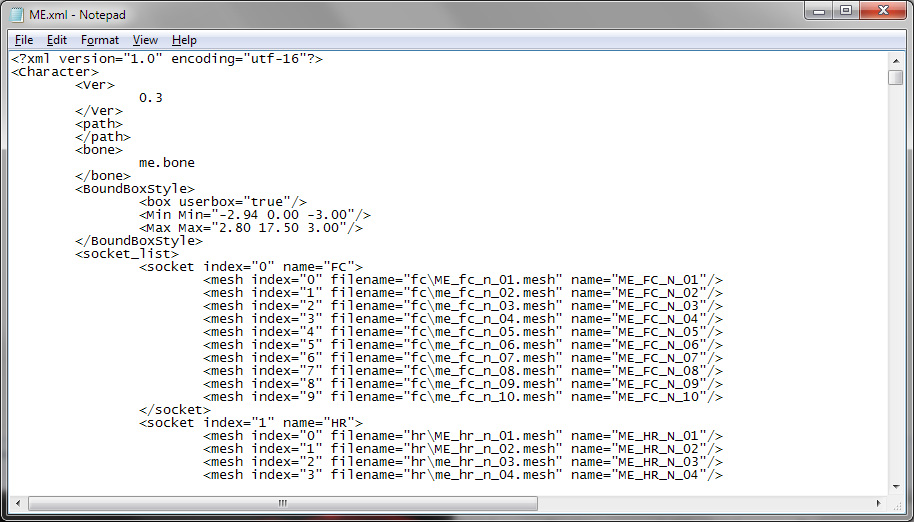The height and width of the screenshot is (522, 914).
Task: Click the horizontal scrollbar right arrow
Action: pos(878,503)
